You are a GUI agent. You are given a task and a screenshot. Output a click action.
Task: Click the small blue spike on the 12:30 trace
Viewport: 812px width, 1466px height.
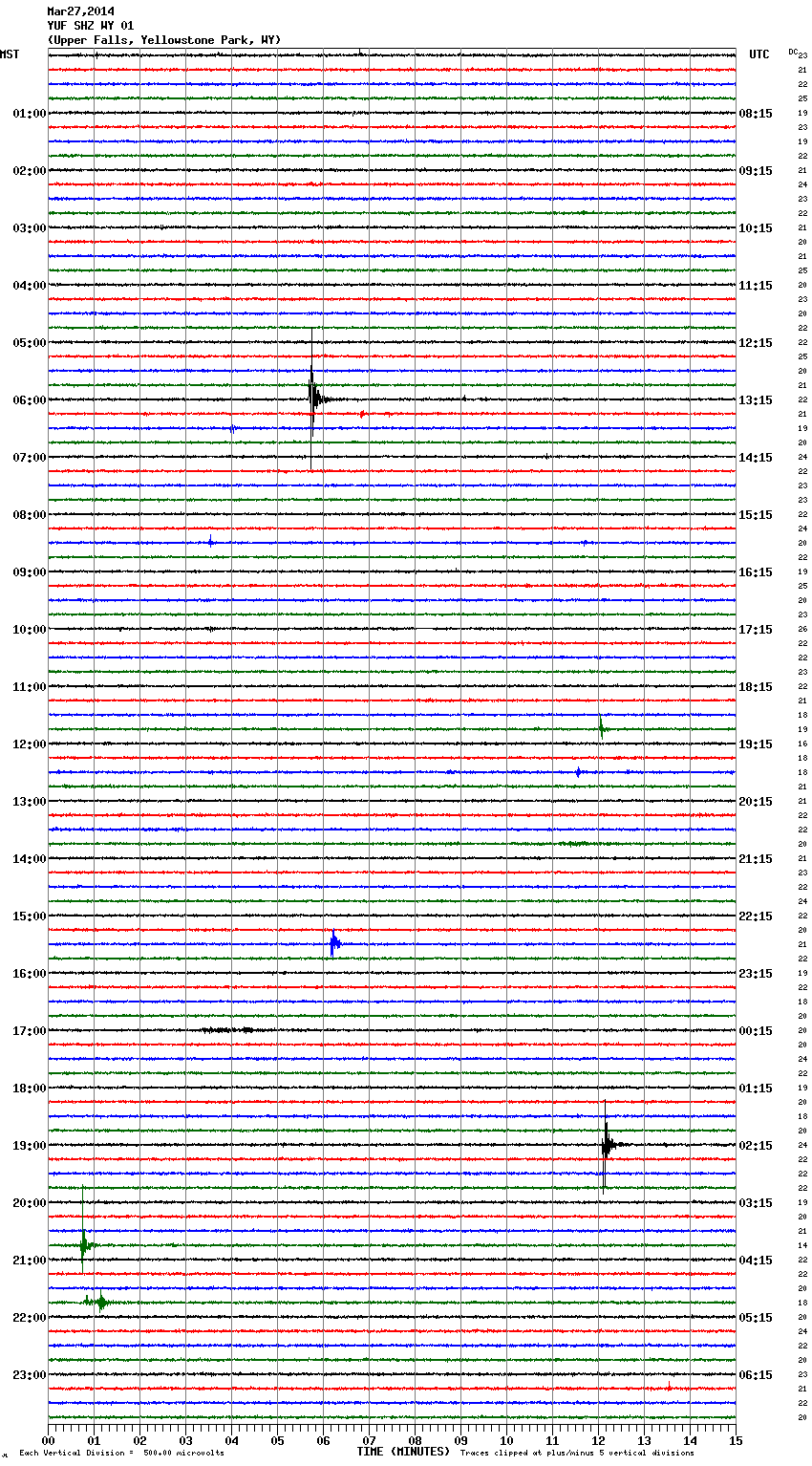(x=578, y=772)
